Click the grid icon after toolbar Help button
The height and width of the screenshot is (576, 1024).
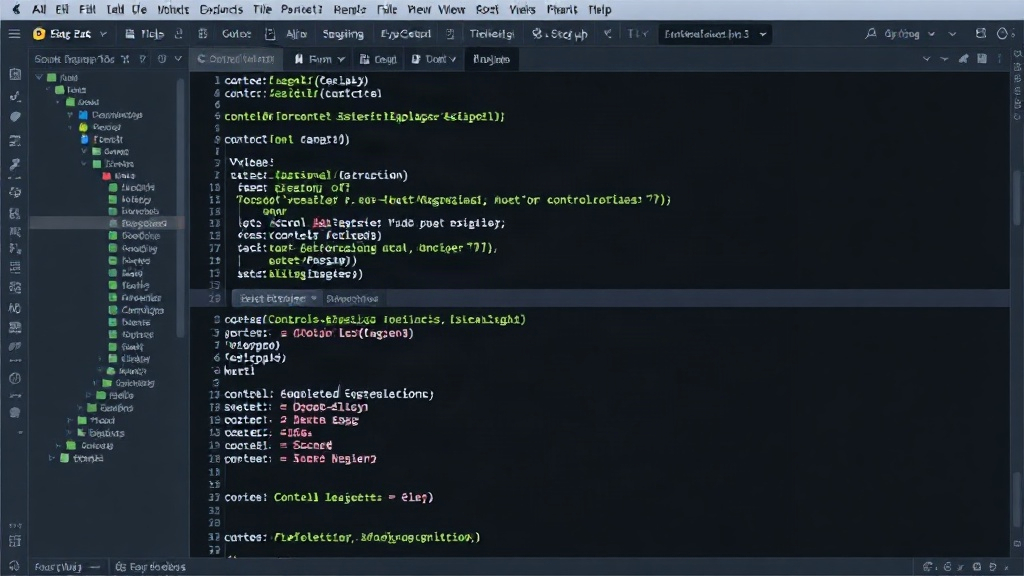(x=202, y=34)
